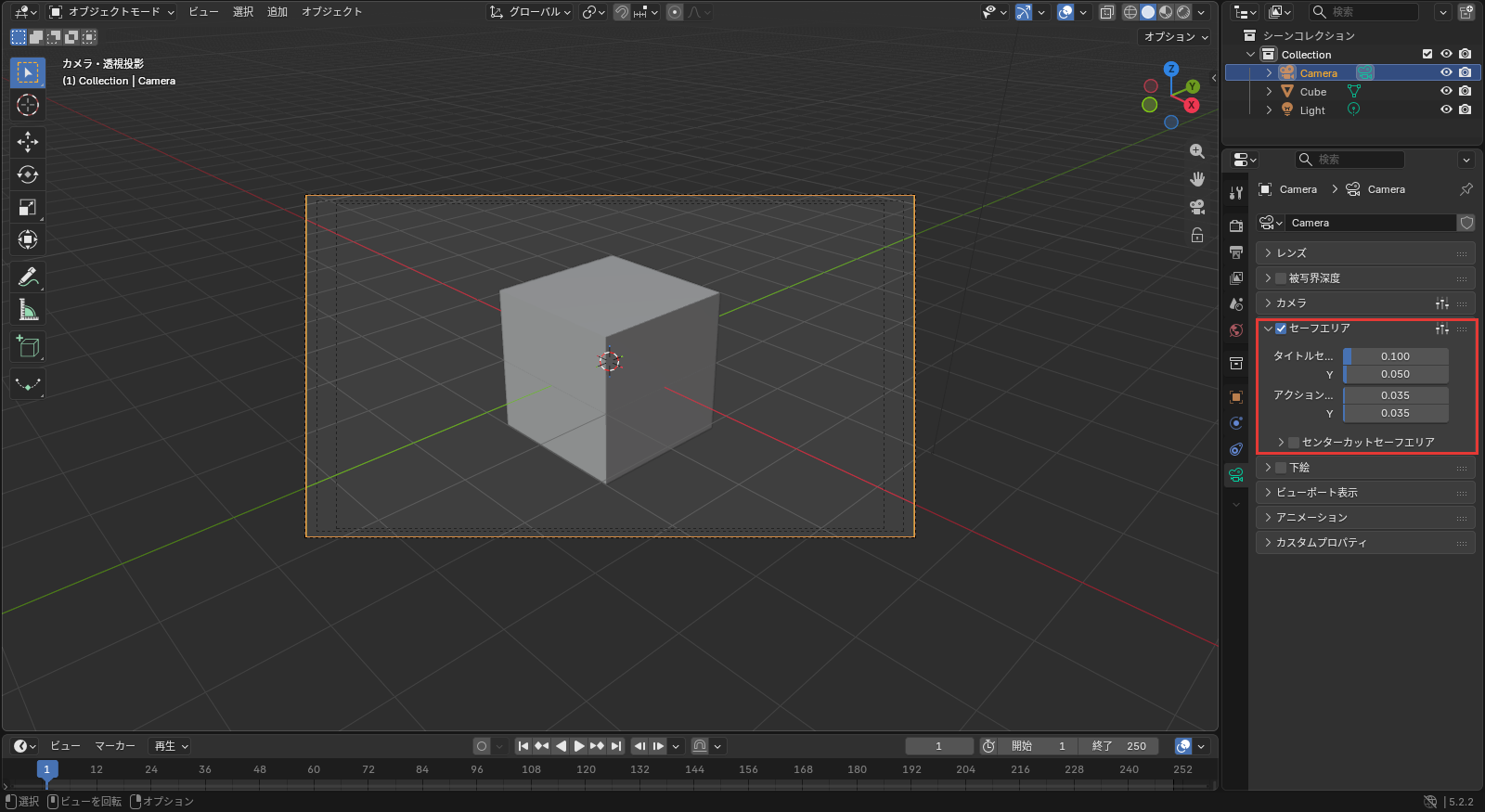Click the 終了 frame field 250
This screenshot has width=1485, height=812.
(x=1118, y=746)
